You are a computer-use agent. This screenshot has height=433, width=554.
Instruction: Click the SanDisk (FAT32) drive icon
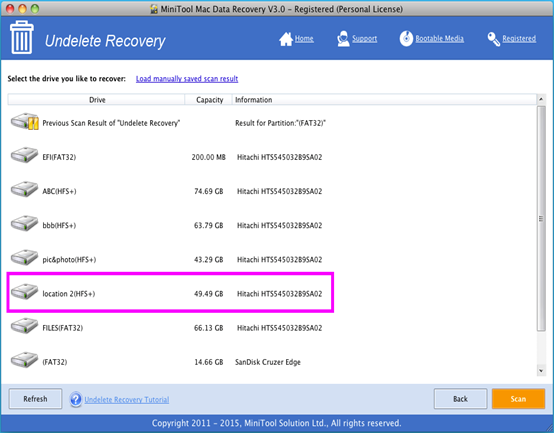24,360
